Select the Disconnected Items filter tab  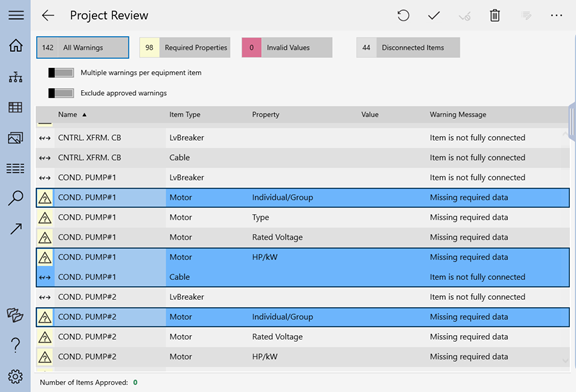click(x=408, y=47)
